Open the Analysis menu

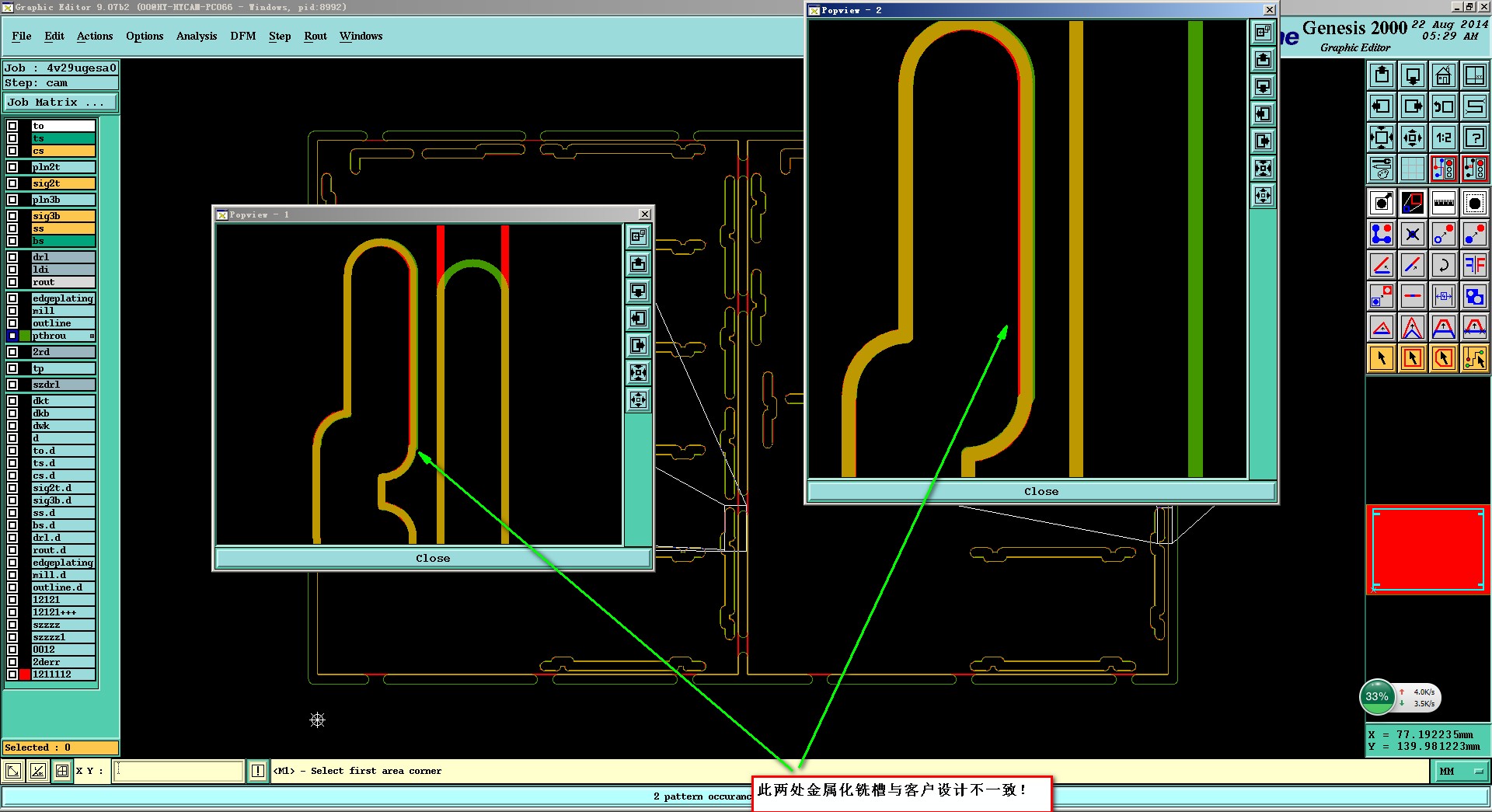pyautogui.click(x=197, y=36)
